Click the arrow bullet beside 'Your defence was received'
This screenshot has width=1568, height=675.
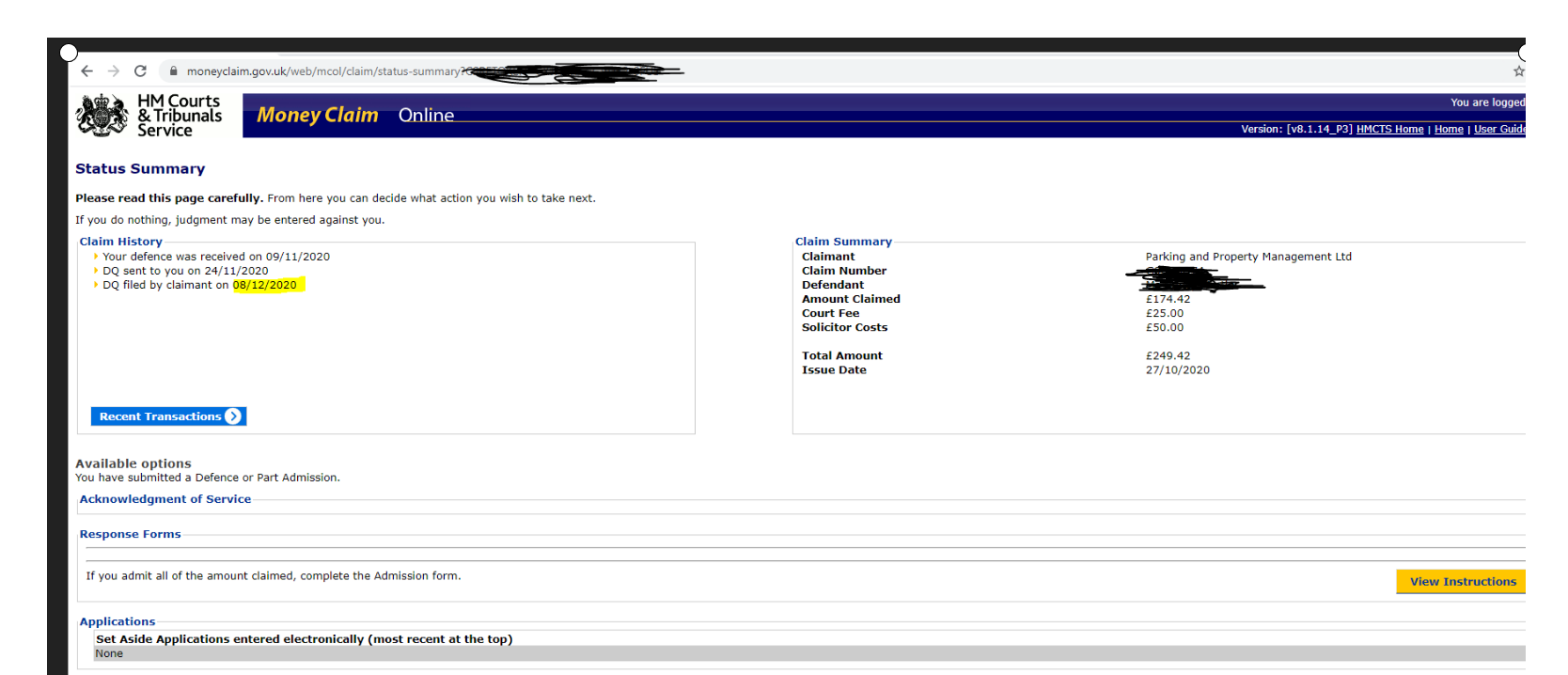click(96, 257)
